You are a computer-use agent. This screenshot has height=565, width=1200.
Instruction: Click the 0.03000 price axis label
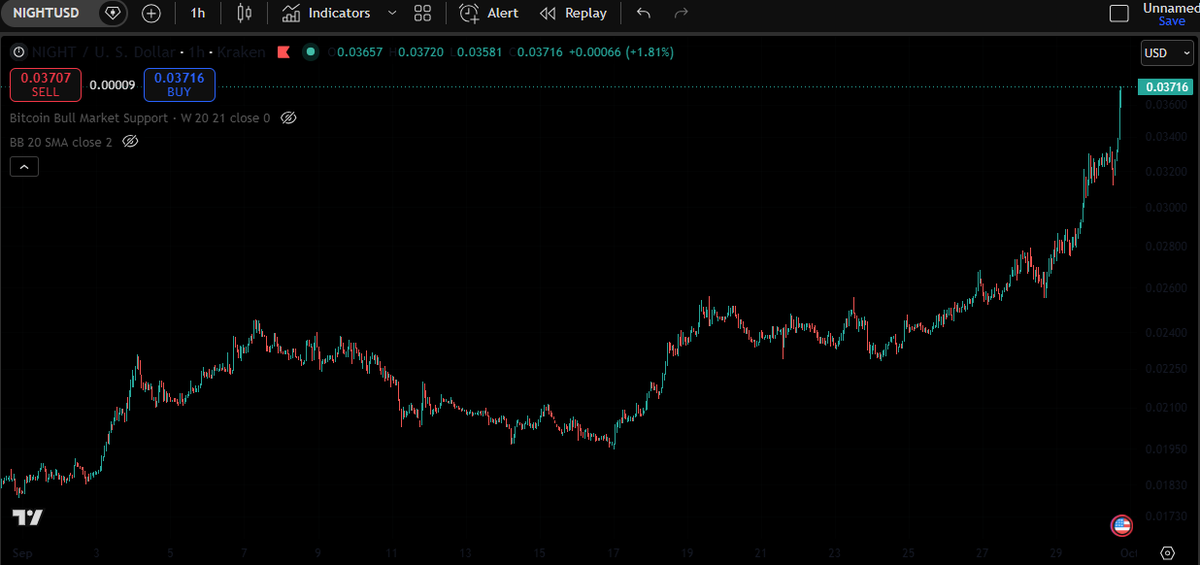click(x=1166, y=208)
